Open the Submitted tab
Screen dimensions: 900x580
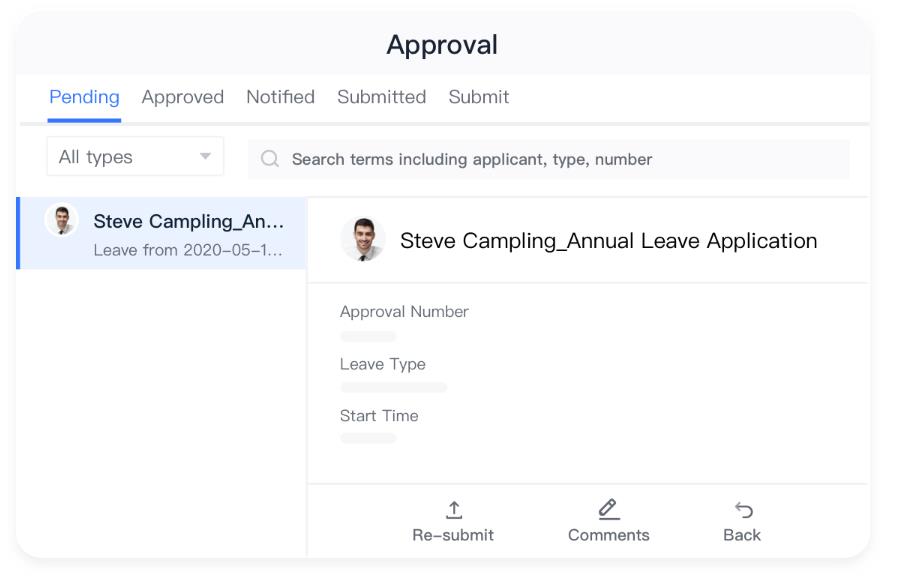point(382,97)
